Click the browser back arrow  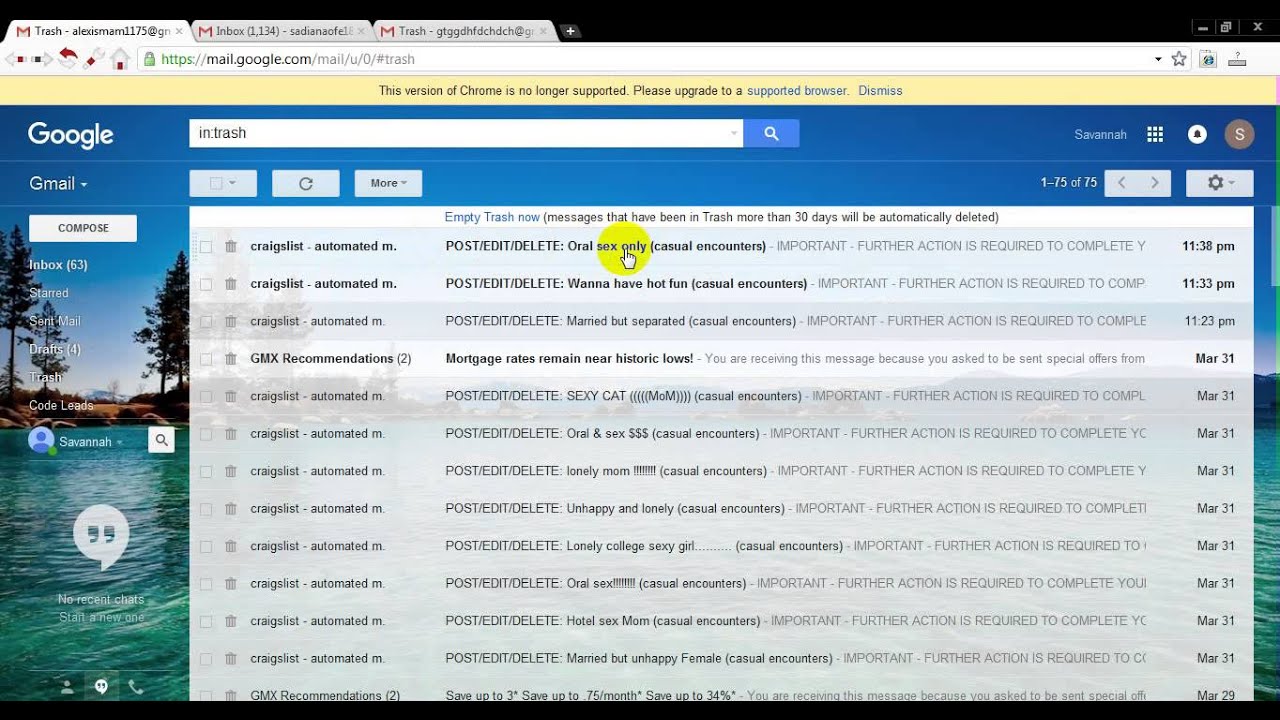(15, 59)
